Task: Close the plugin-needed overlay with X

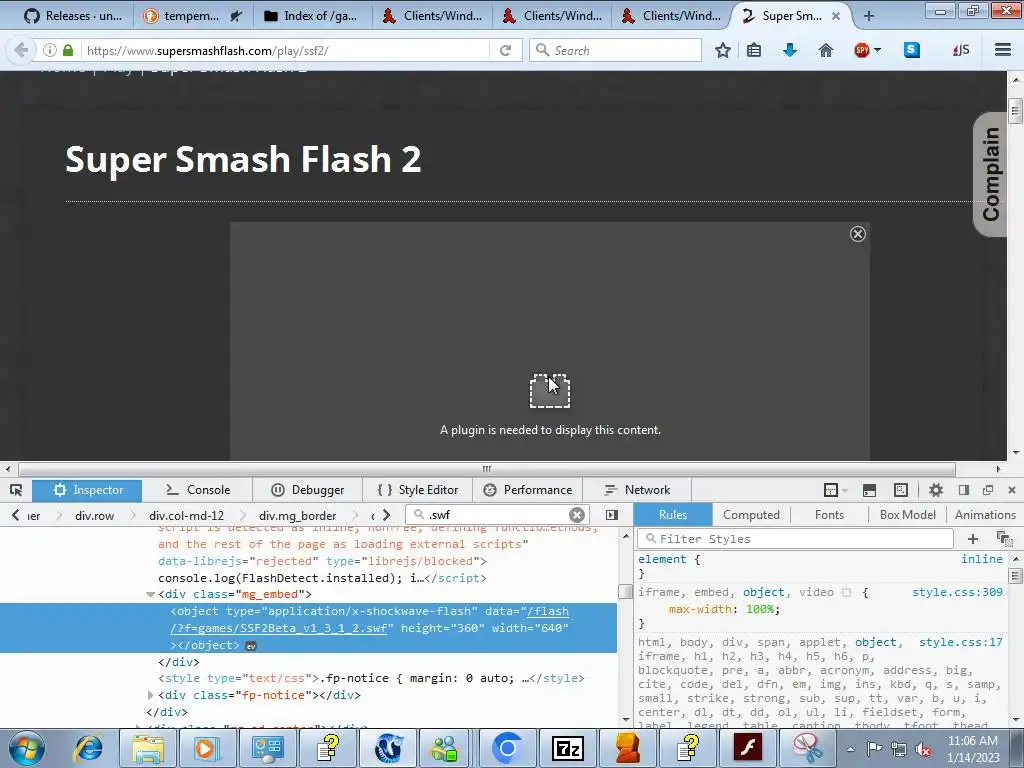Action: tap(857, 234)
